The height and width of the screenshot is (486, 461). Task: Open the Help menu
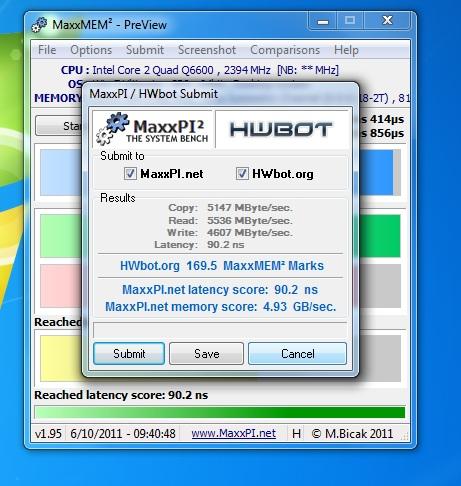(346, 50)
